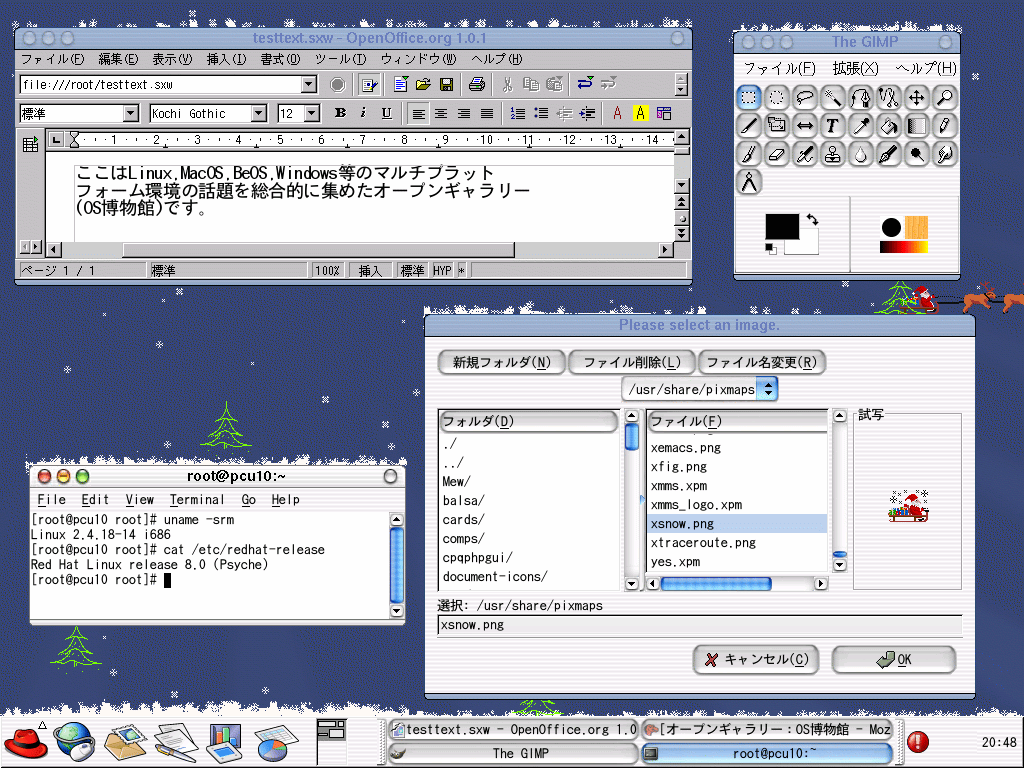Toggle bold formatting in OpenOffice
Viewport: 1024px width, 768px height.
tap(340, 113)
